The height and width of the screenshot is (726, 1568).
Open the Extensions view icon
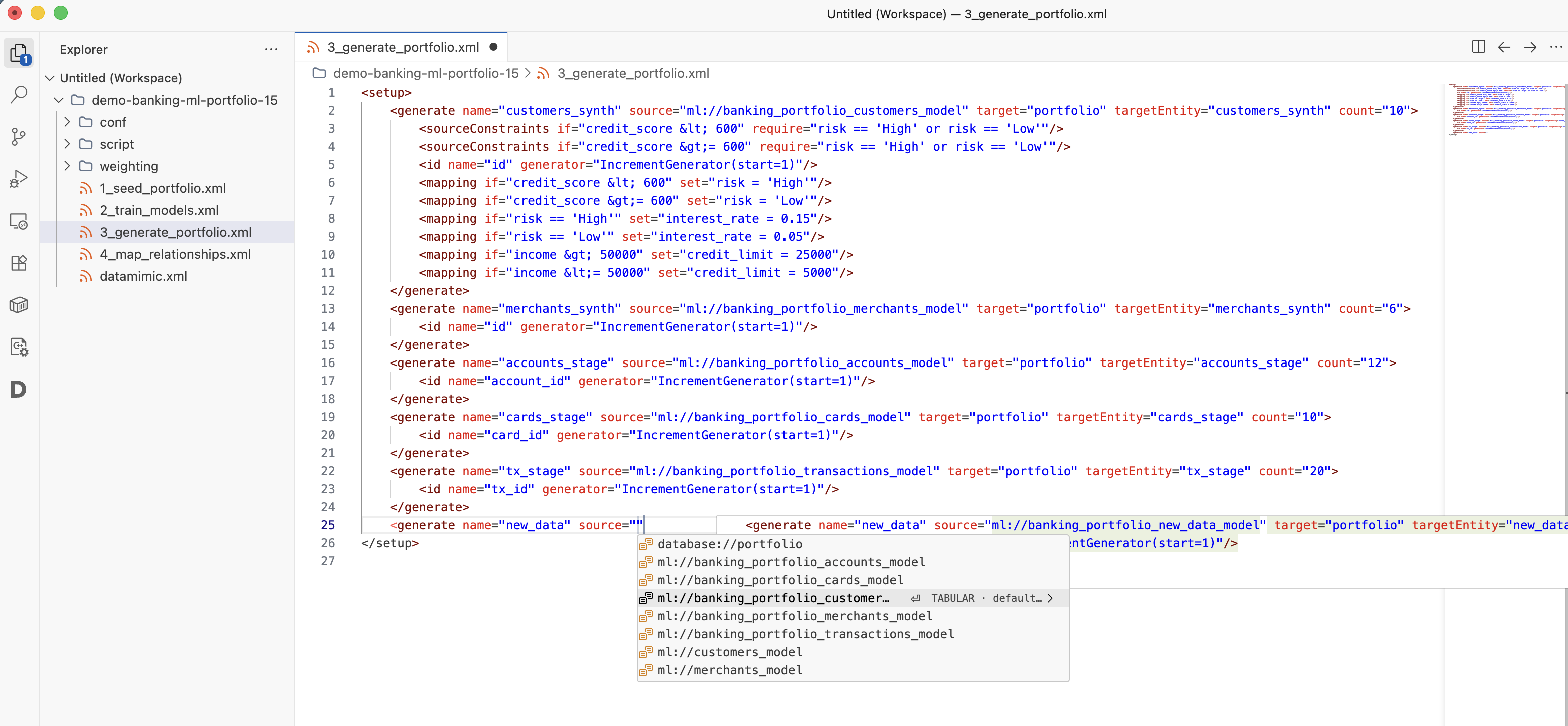click(20, 263)
